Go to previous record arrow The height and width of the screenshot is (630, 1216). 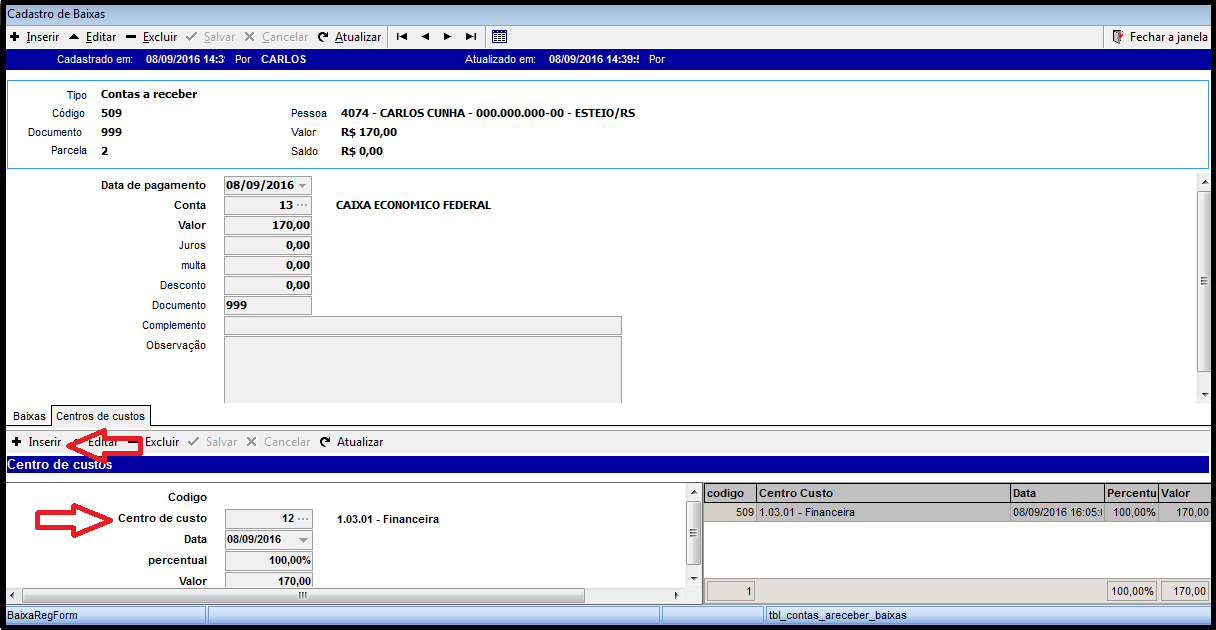tap(425, 37)
